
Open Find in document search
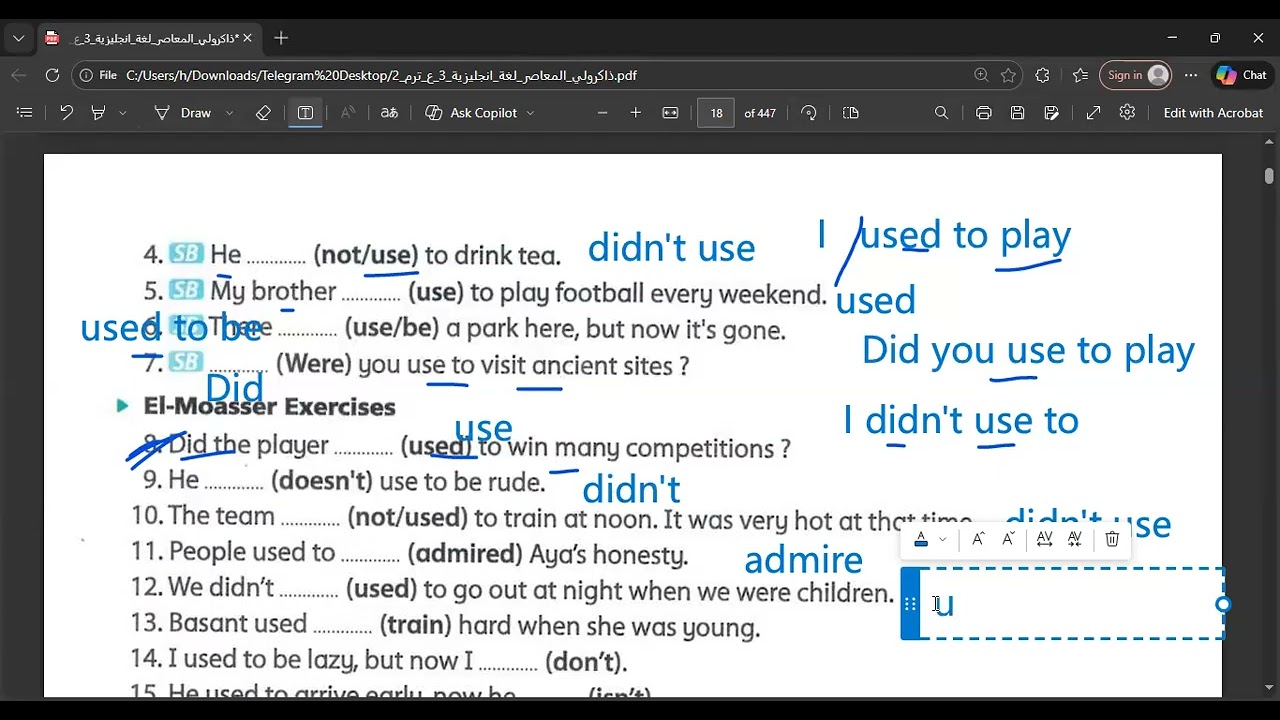click(941, 113)
